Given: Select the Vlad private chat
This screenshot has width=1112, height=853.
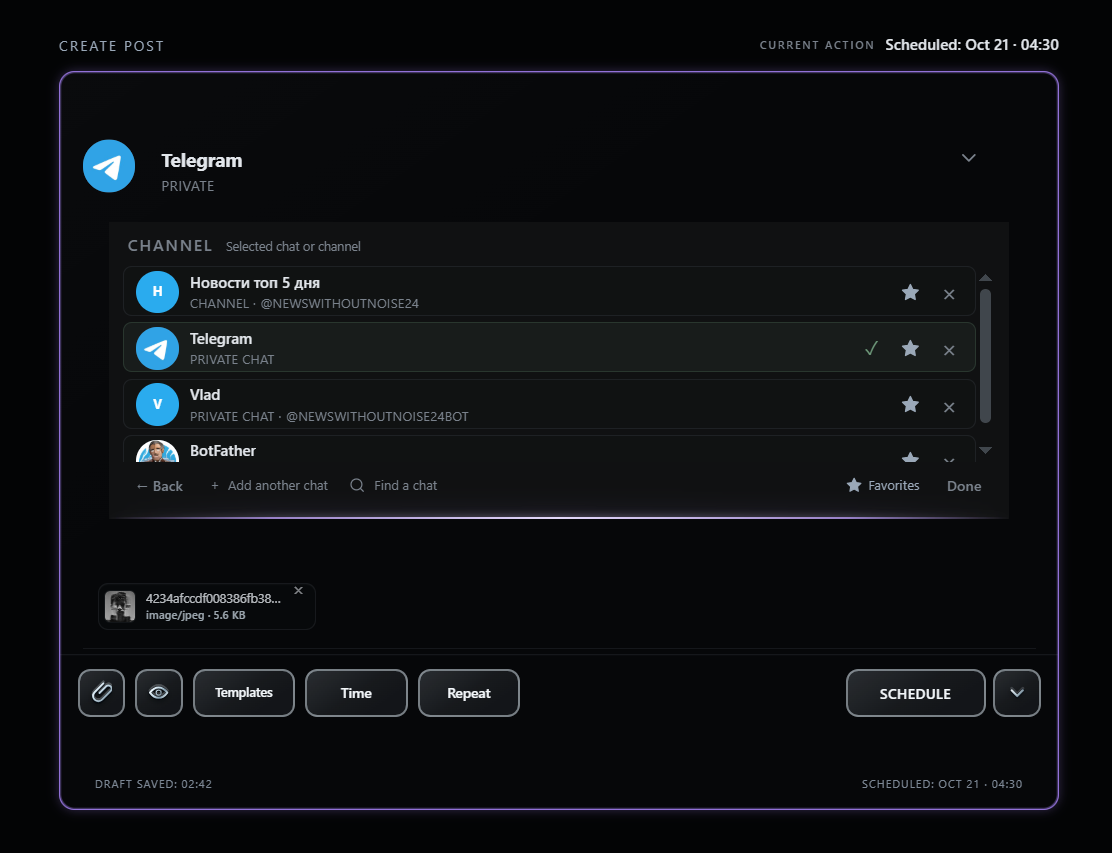Looking at the screenshot, I should click(549, 404).
